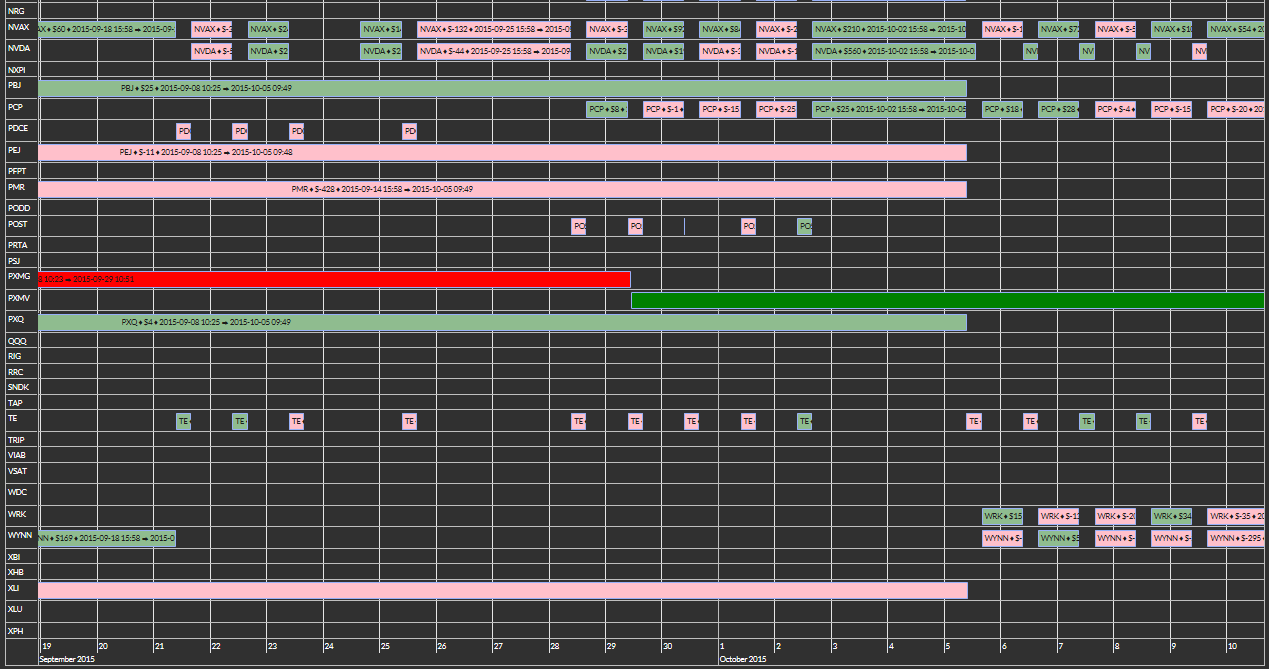Select the QQQ row label

pyautogui.click(x=17, y=341)
